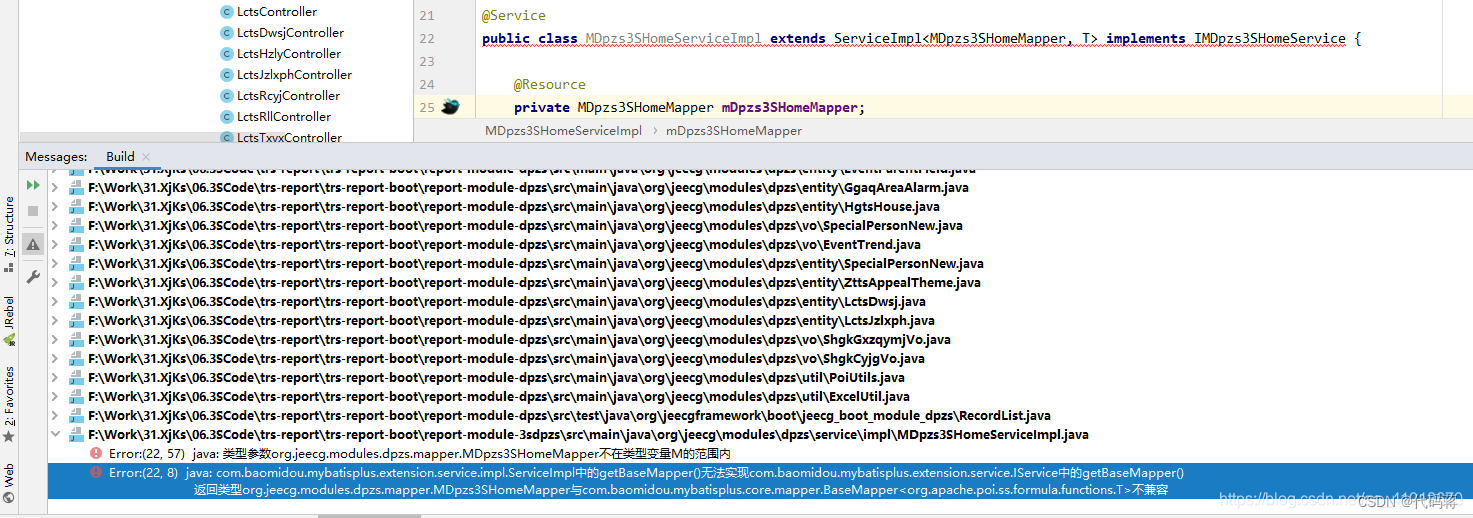The height and width of the screenshot is (518, 1473).
Task: Click file icon of HgtsHouse.java entry
Action: (x=77, y=207)
